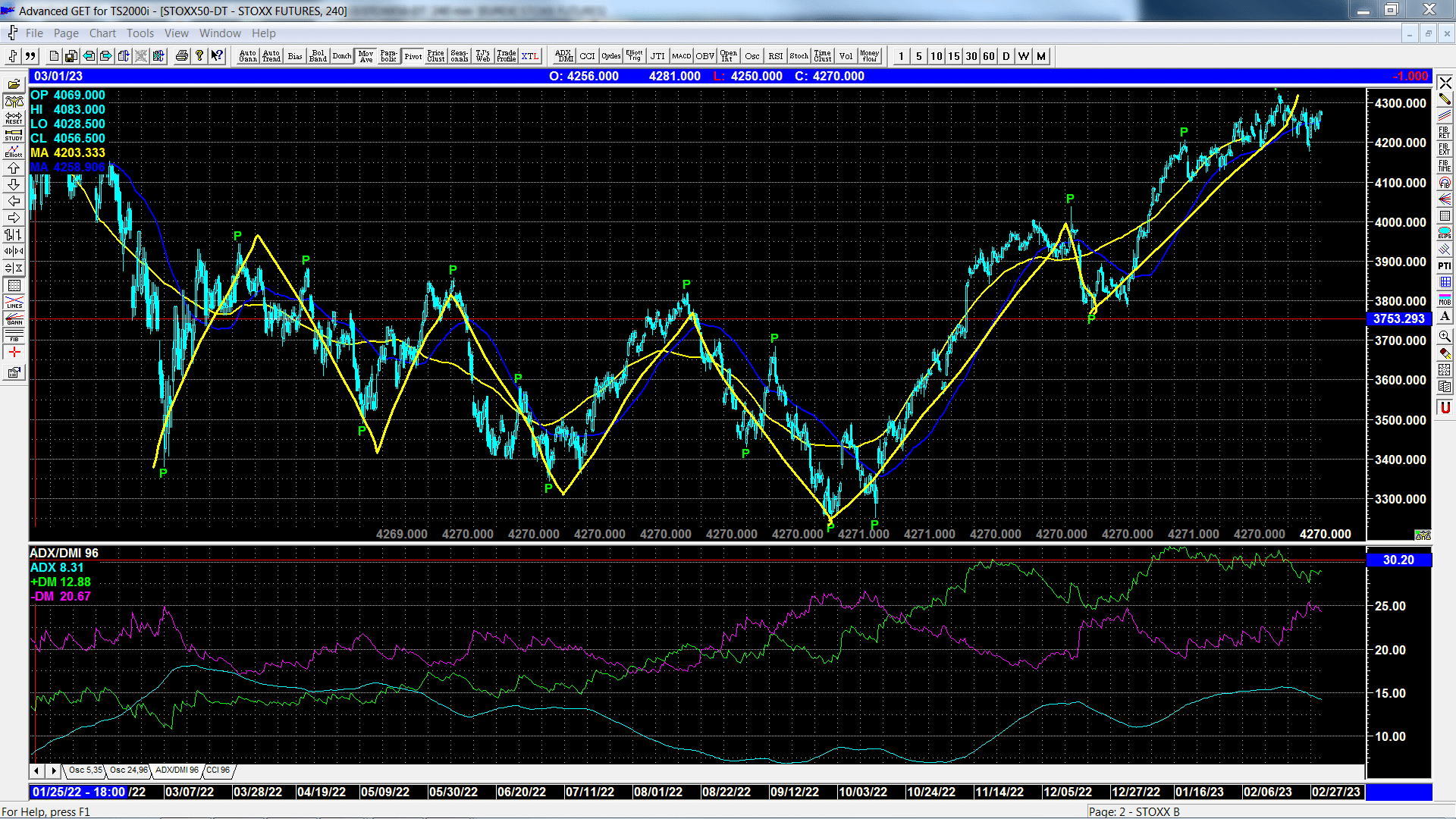Select the GANN angles tool
Screen dimensions: 1456x819
tap(14, 318)
